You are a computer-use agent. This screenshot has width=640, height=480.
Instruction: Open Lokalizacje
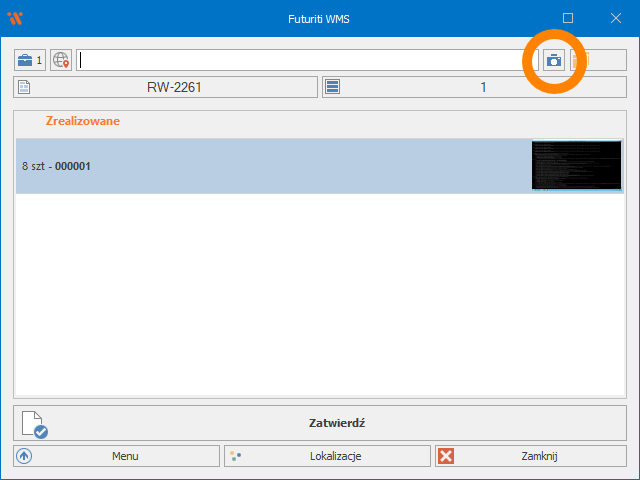click(x=326, y=456)
